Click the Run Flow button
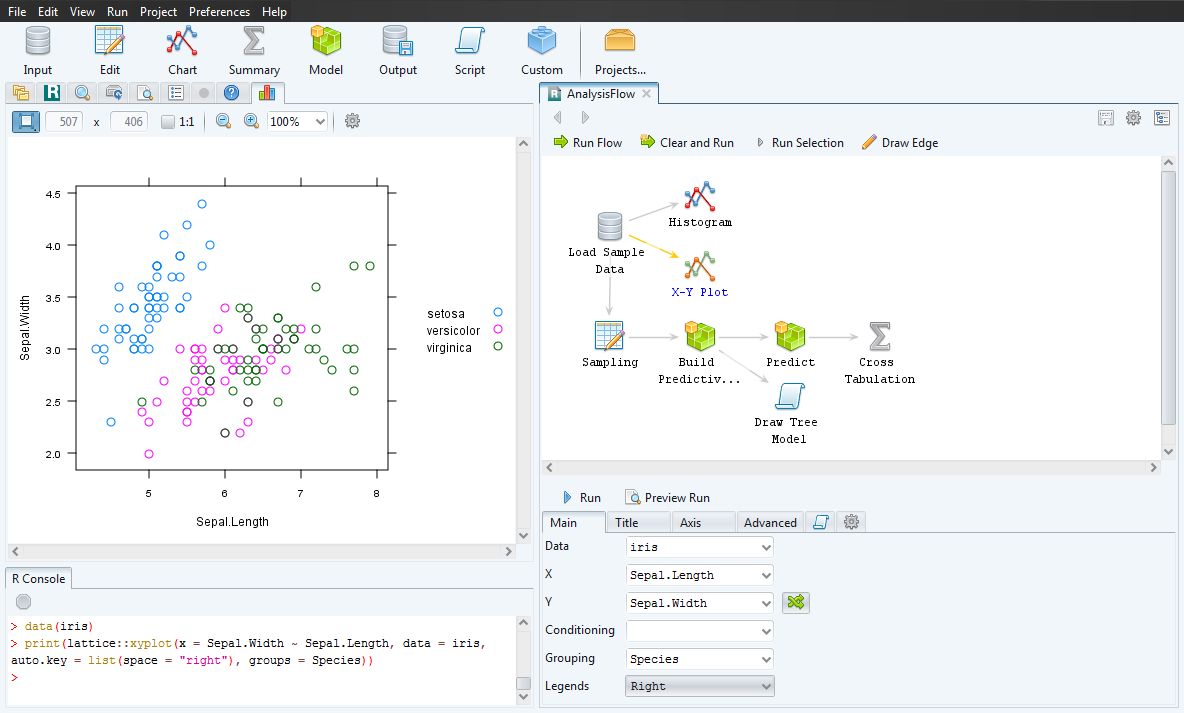The image size is (1184, 713). [x=588, y=142]
